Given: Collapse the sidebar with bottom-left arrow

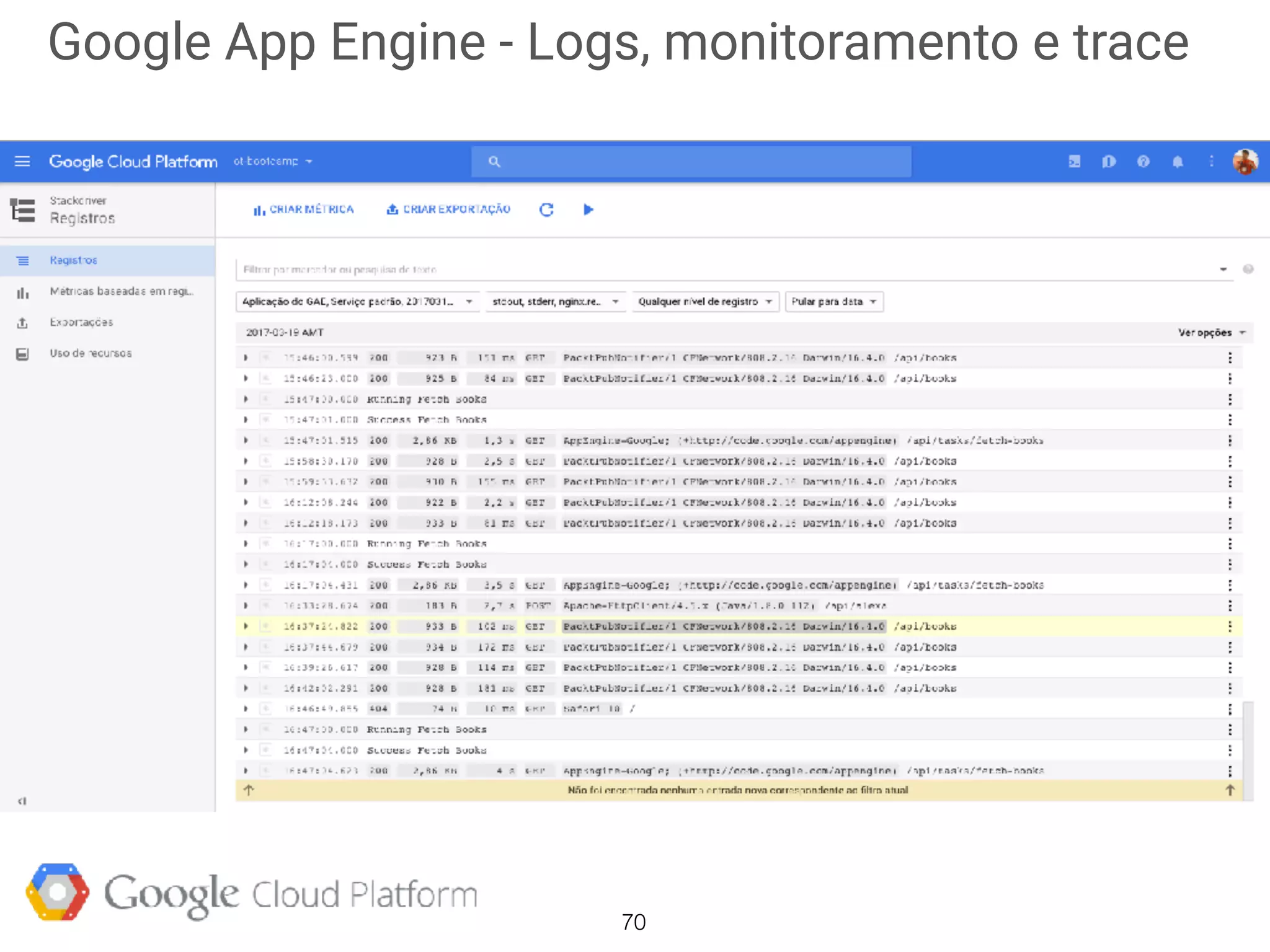Looking at the screenshot, I should tap(22, 801).
